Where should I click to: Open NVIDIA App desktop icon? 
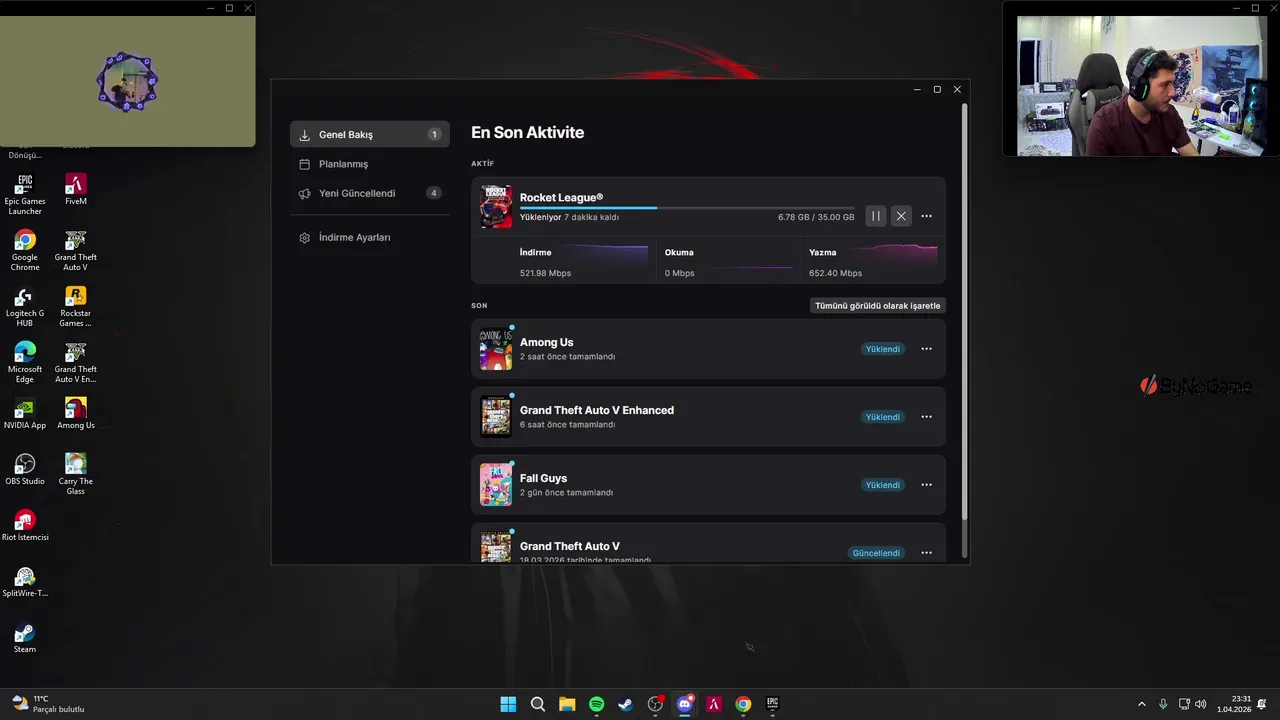[25, 414]
